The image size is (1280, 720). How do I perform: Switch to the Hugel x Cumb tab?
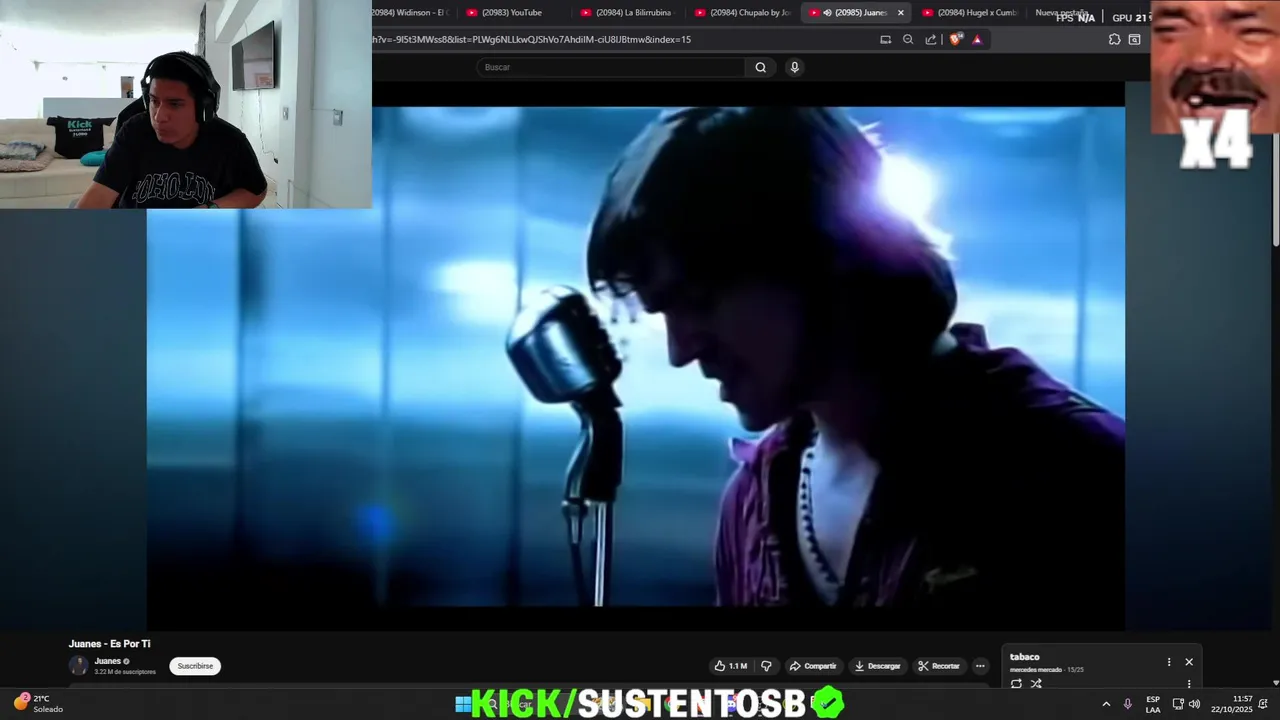coord(970,13)
